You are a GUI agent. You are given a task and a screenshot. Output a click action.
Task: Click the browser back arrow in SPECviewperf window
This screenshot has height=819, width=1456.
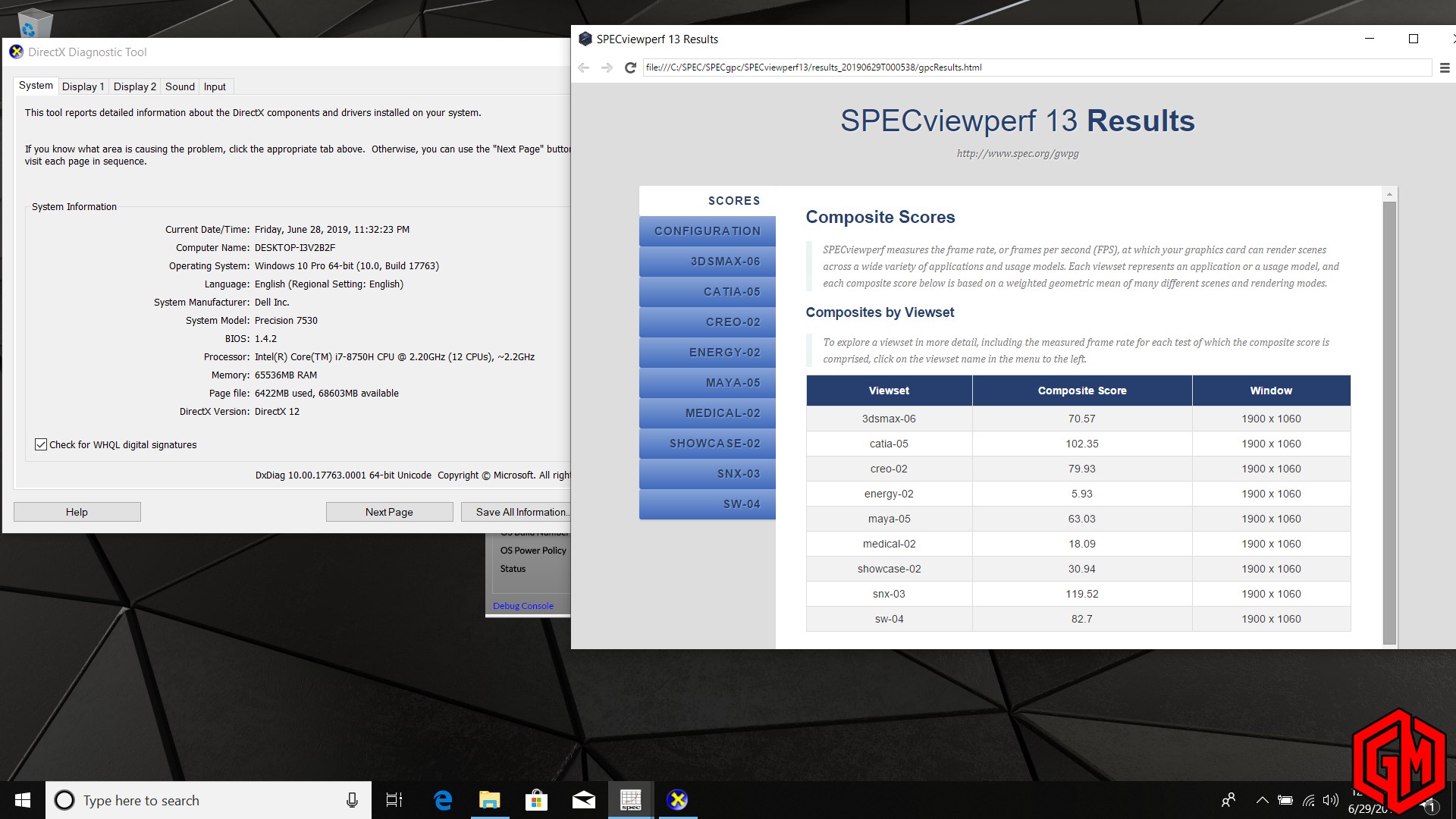pyautogui.click(x=583, y=67)
